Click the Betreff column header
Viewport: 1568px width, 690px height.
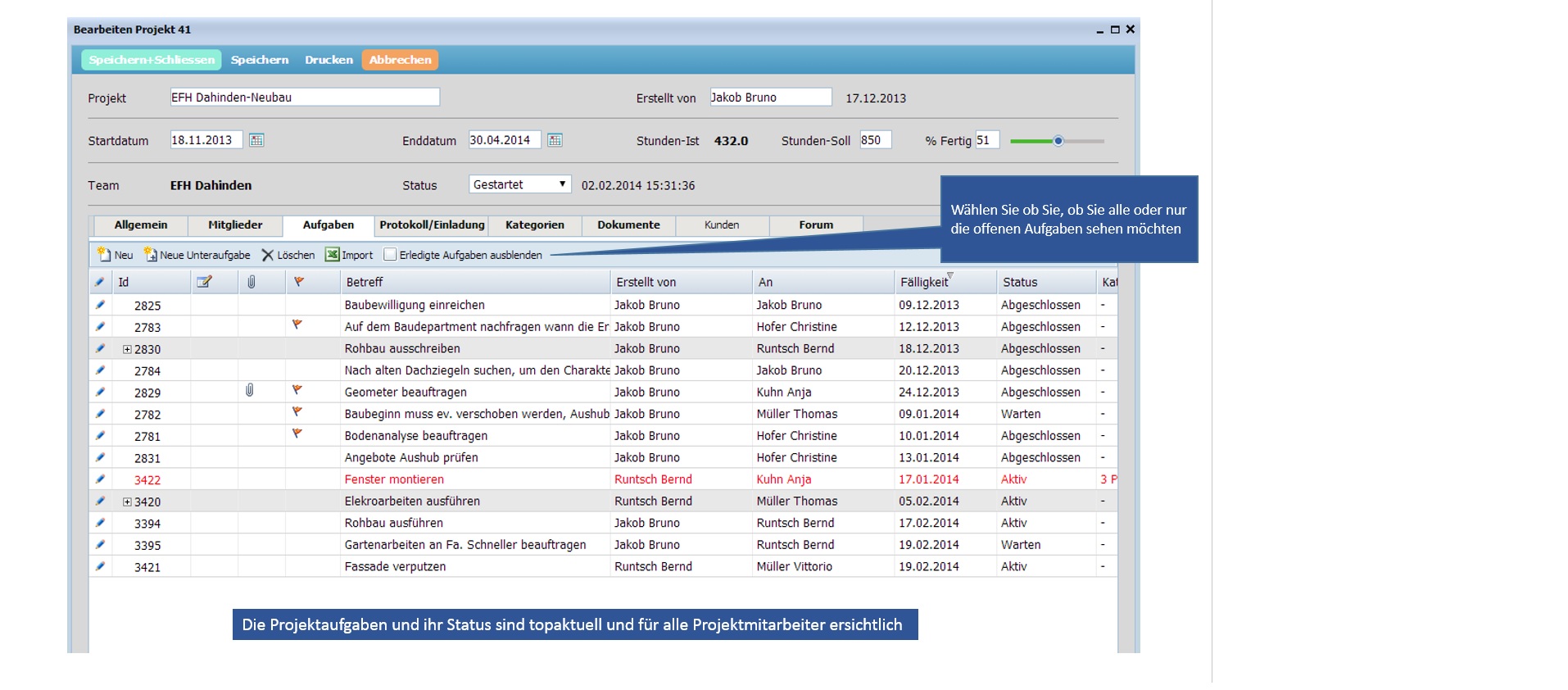475,282
